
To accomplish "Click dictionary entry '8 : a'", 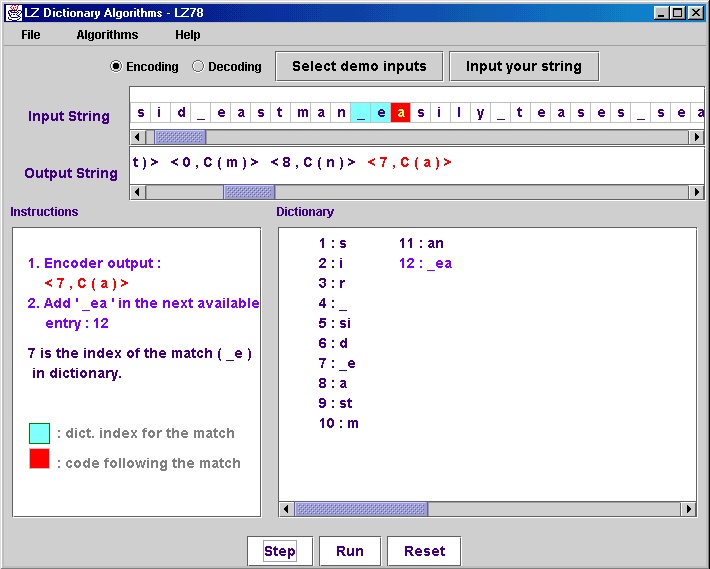I will 333,383.
